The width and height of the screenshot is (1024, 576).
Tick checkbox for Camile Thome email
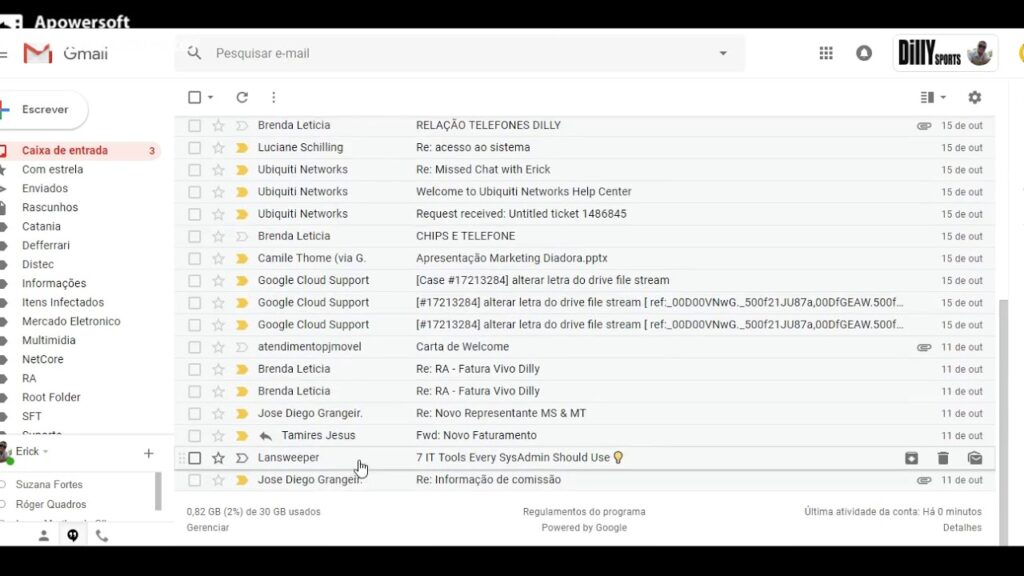coord(195,259)
